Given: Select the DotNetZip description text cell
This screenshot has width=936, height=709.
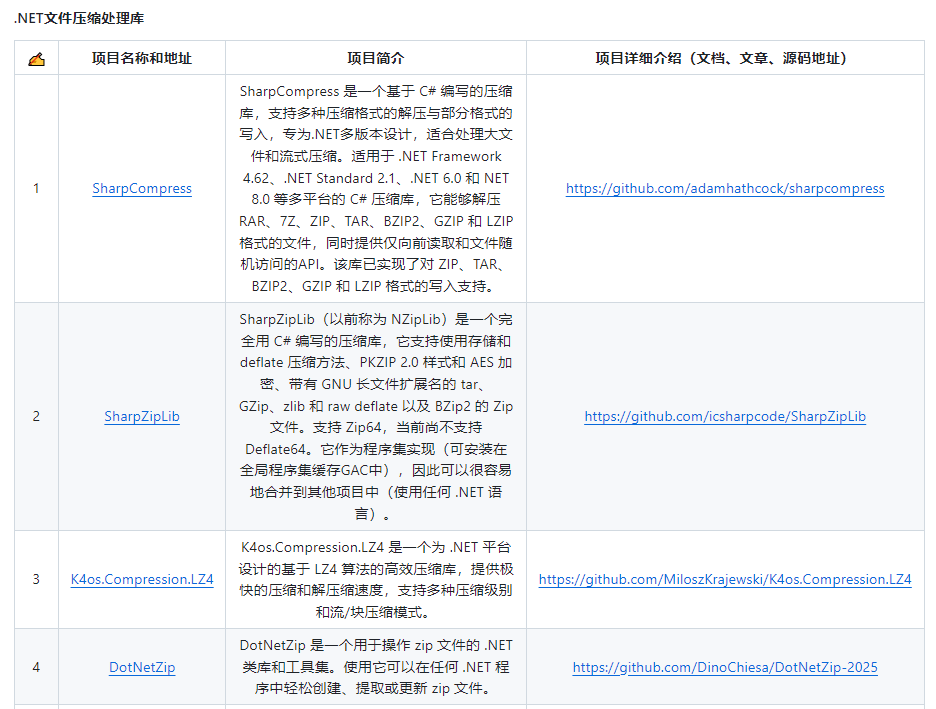Looking at the screenshot, I should click(x=375, y=667).
